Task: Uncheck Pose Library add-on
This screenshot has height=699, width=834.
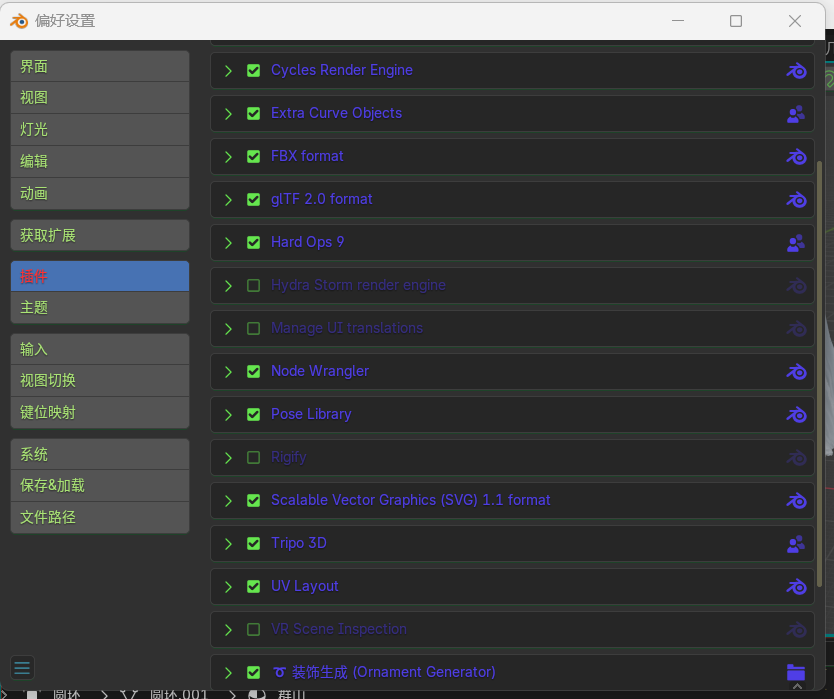Action: (254, 414)
